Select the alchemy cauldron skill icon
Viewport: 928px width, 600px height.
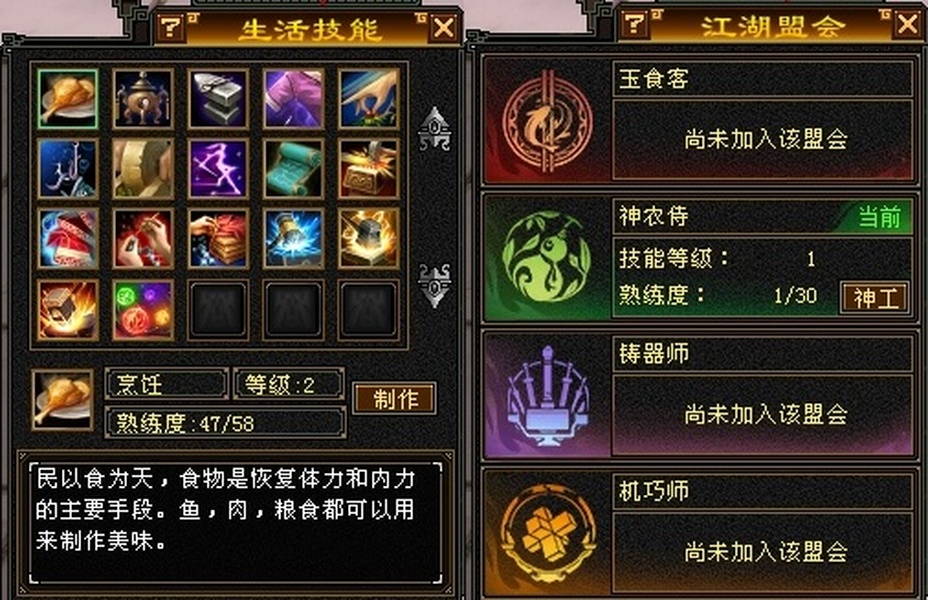coord(143,99)
